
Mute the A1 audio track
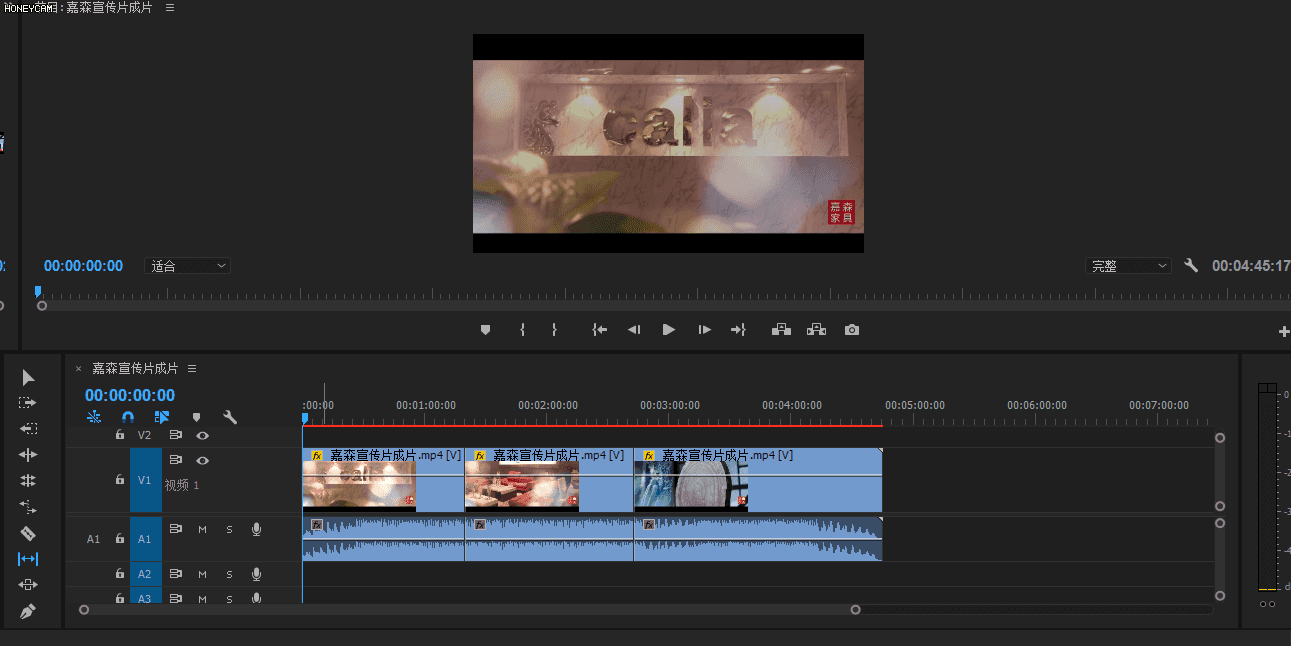[x=202, y=529]
